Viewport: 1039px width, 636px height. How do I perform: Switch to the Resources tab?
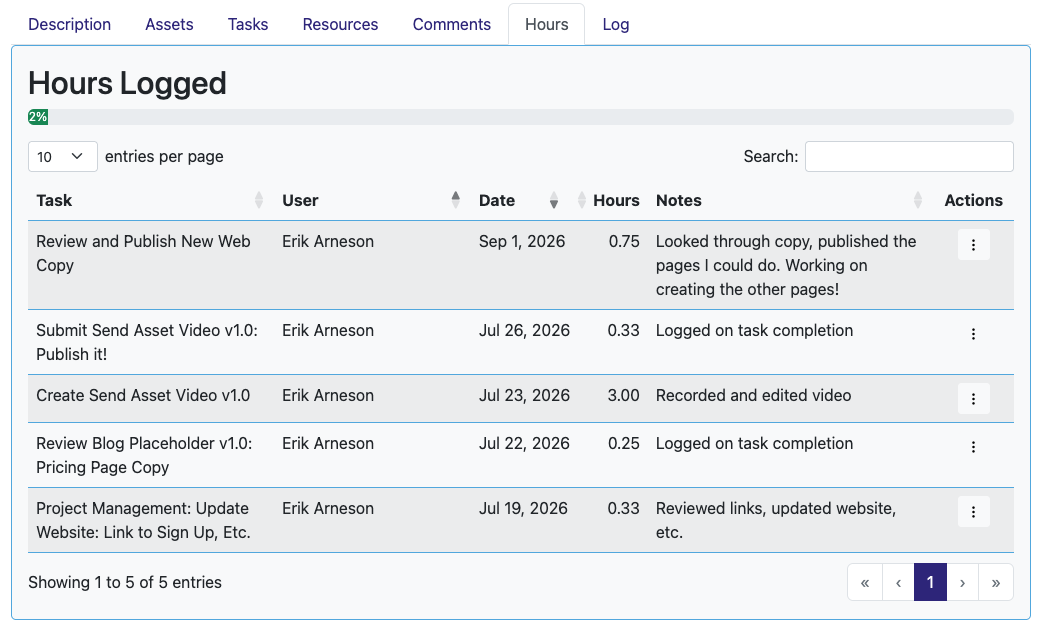pyautogui.click(x=341, y=25)
